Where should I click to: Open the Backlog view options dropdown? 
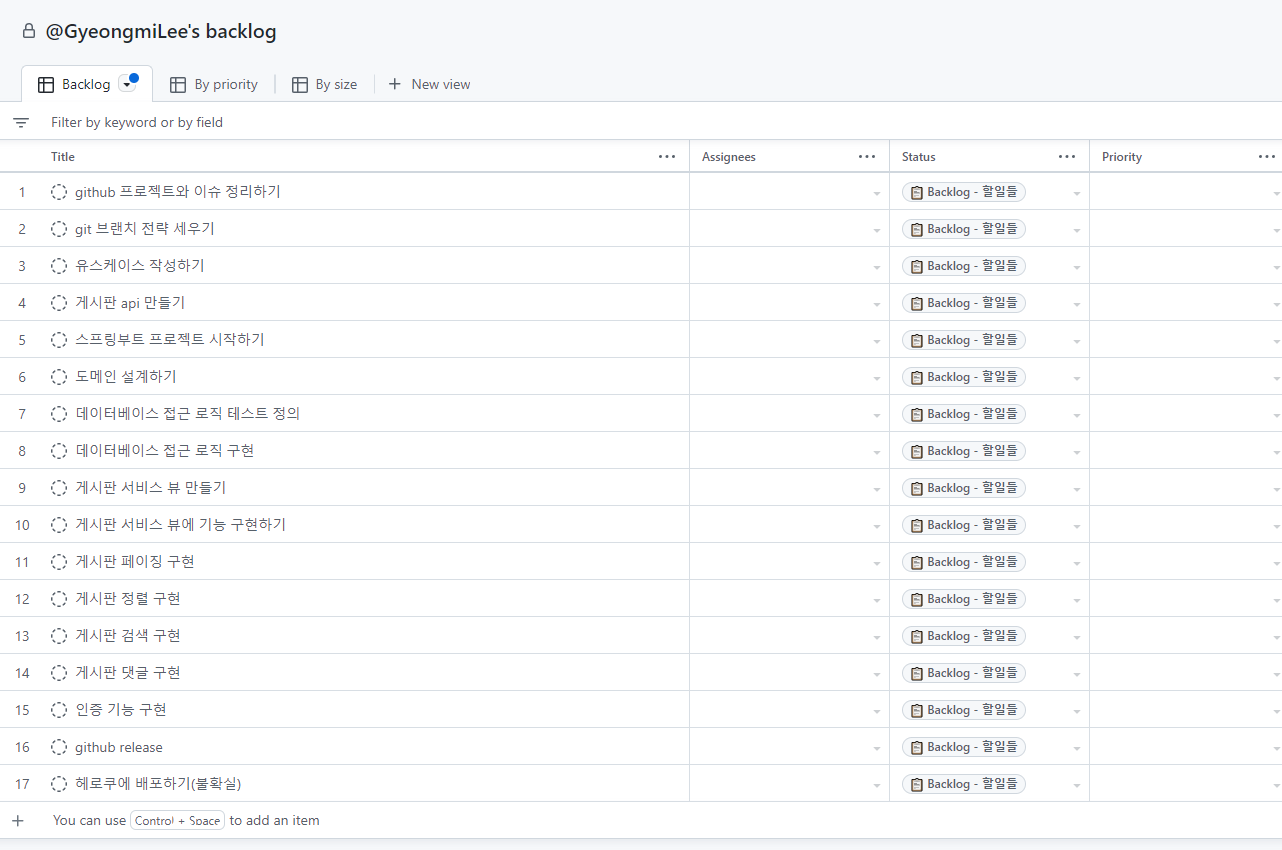click(x=127, y=85)
